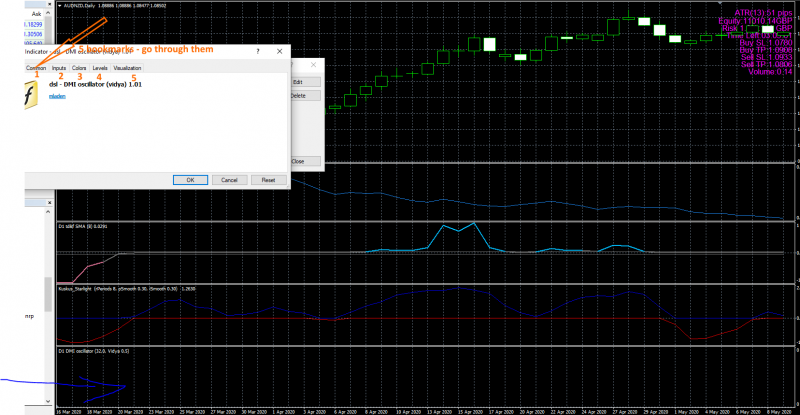Switch to the Common tab

click(x=36, y=68)
